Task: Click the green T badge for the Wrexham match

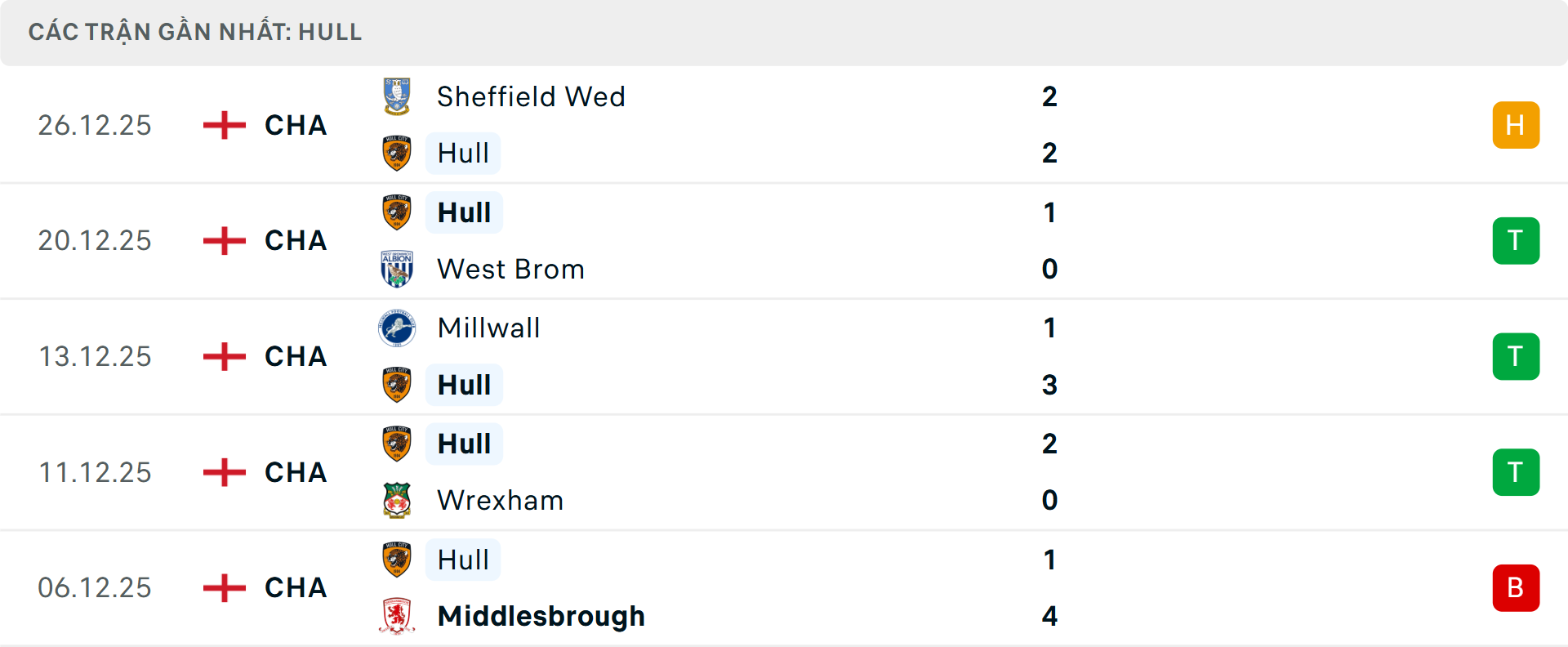Action: pos(1516,471)
